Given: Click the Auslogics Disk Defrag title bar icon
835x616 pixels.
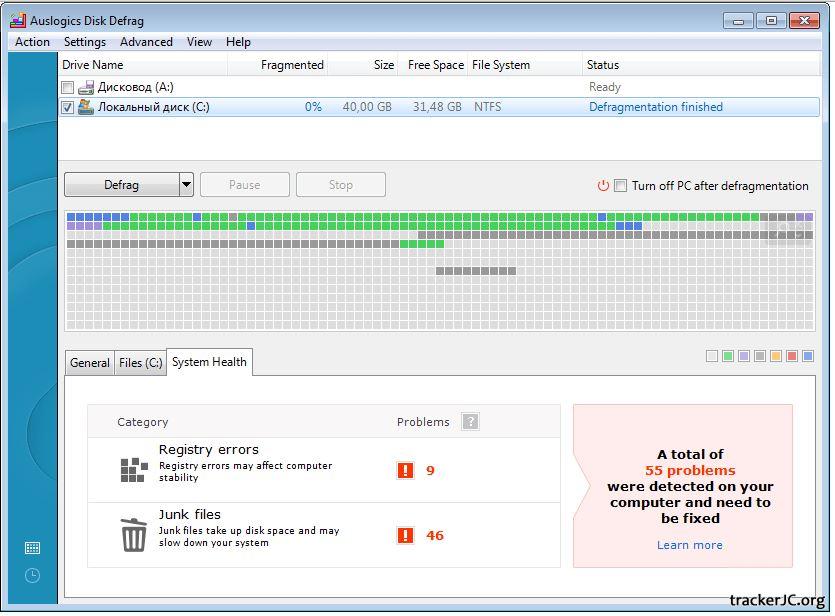Looking at the screenshot, I should (17, 19).
